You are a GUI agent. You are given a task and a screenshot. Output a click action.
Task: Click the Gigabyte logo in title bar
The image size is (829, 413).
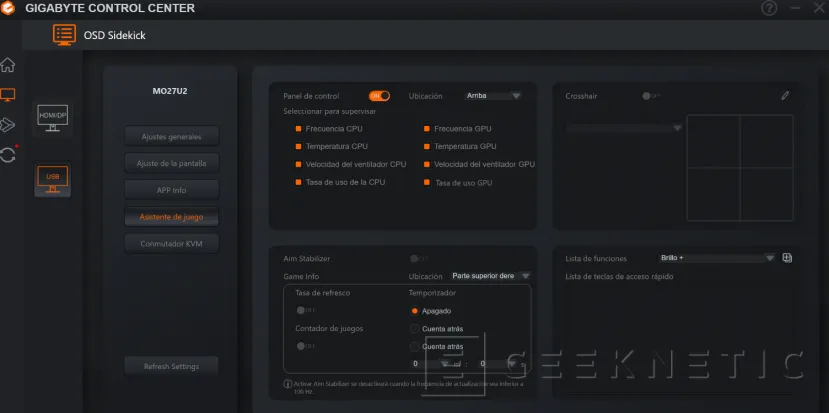point(9,9)
